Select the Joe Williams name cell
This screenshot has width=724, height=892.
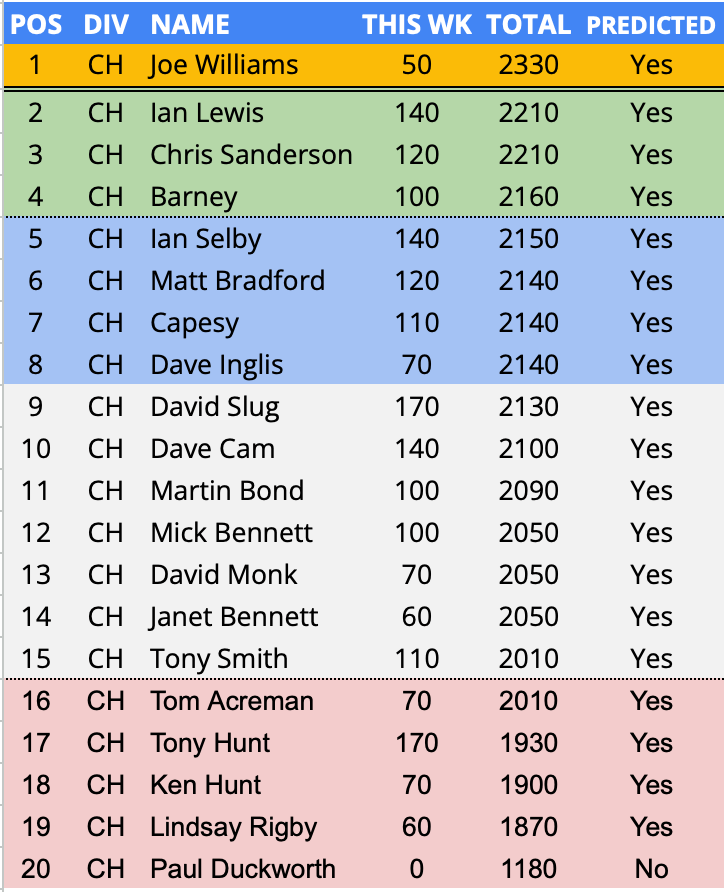pyautogui.click(x=224, y=65)
